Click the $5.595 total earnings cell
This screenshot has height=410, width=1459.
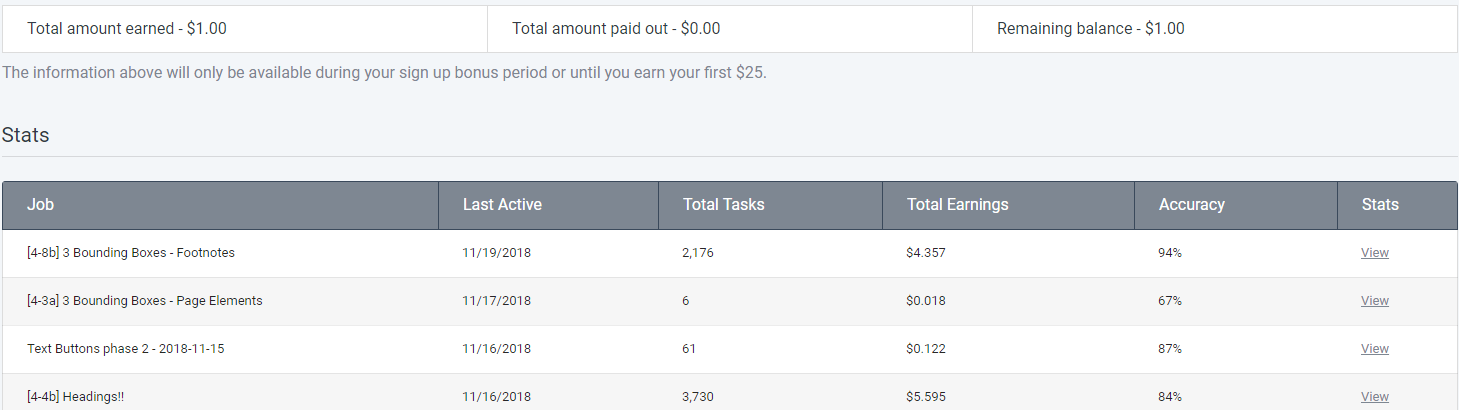(926, 397)
